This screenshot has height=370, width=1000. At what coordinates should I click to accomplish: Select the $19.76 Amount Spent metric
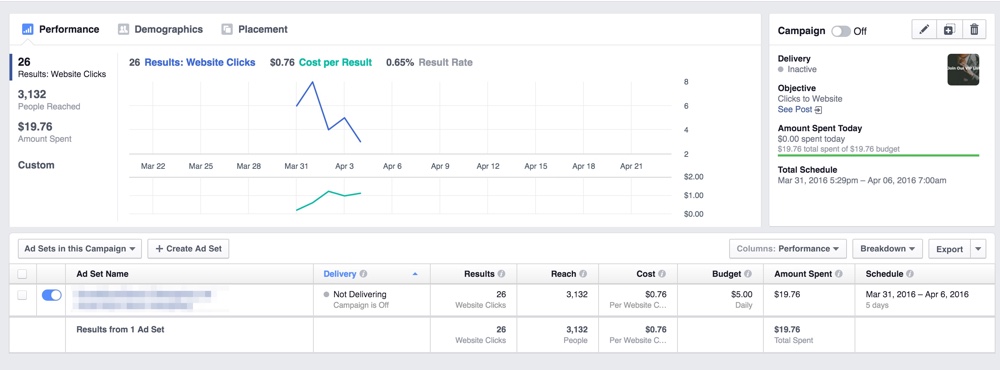tap(45, 132)
